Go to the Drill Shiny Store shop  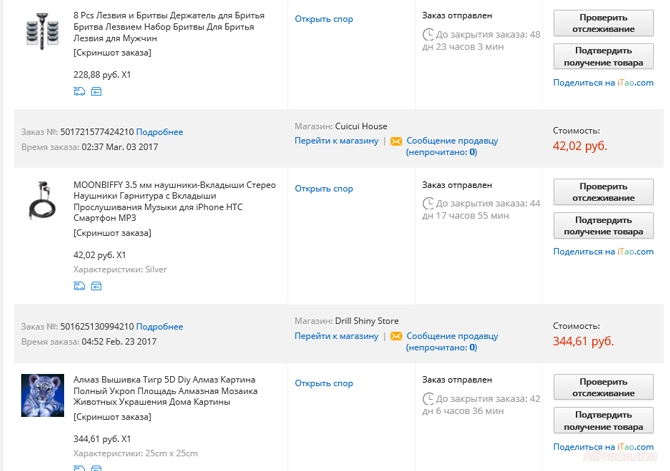[x=336, y=336]
